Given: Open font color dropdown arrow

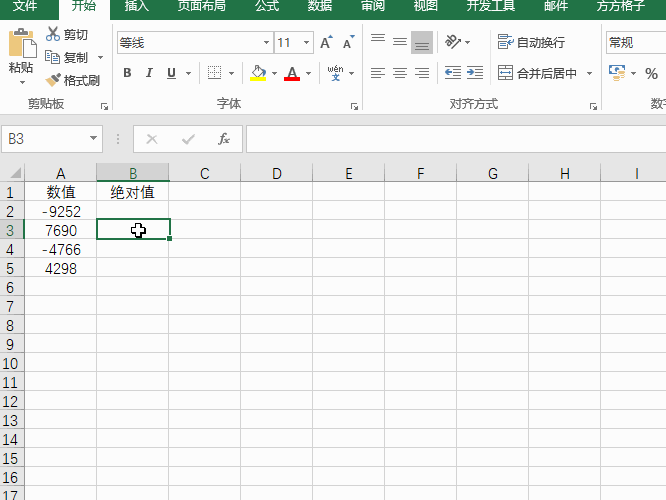Looking at the screenshot, I should click(x=309, y=73).
